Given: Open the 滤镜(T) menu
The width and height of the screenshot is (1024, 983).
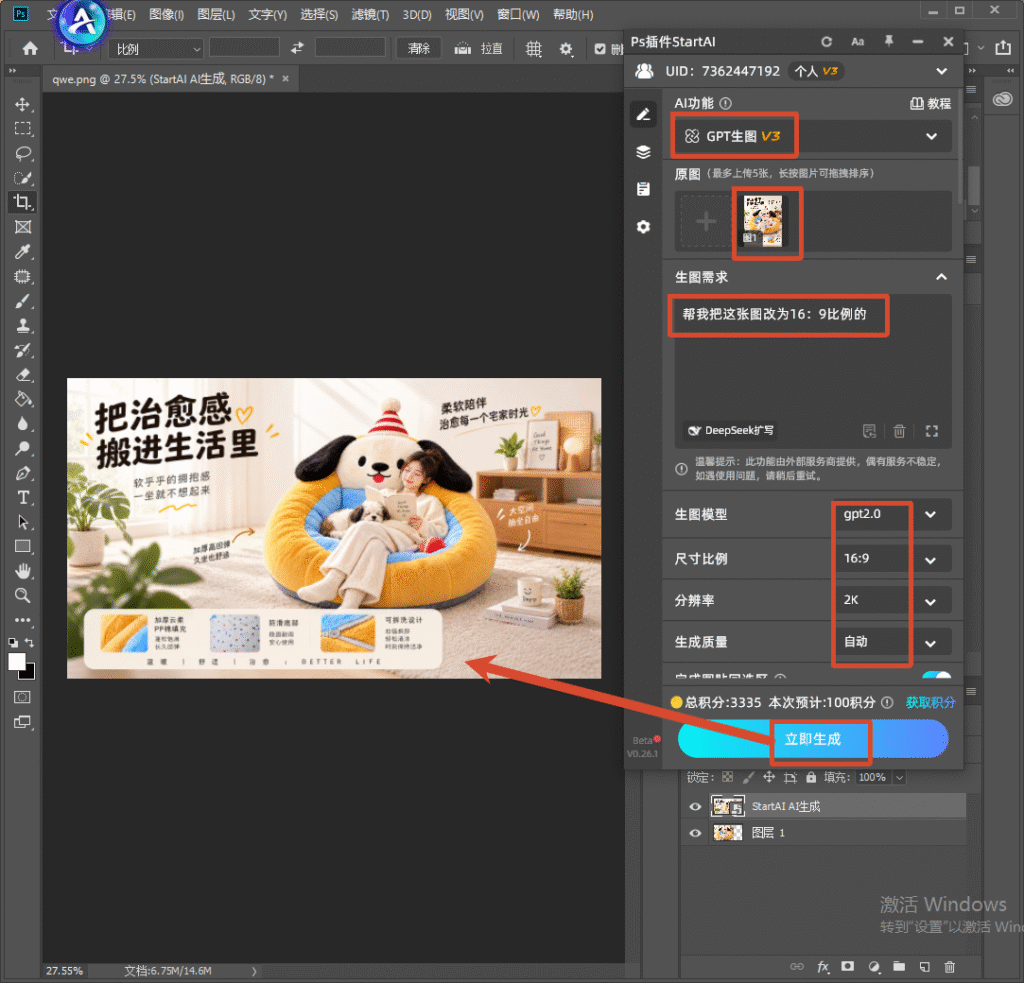Looking at the screenshot, I should [370, 14].
